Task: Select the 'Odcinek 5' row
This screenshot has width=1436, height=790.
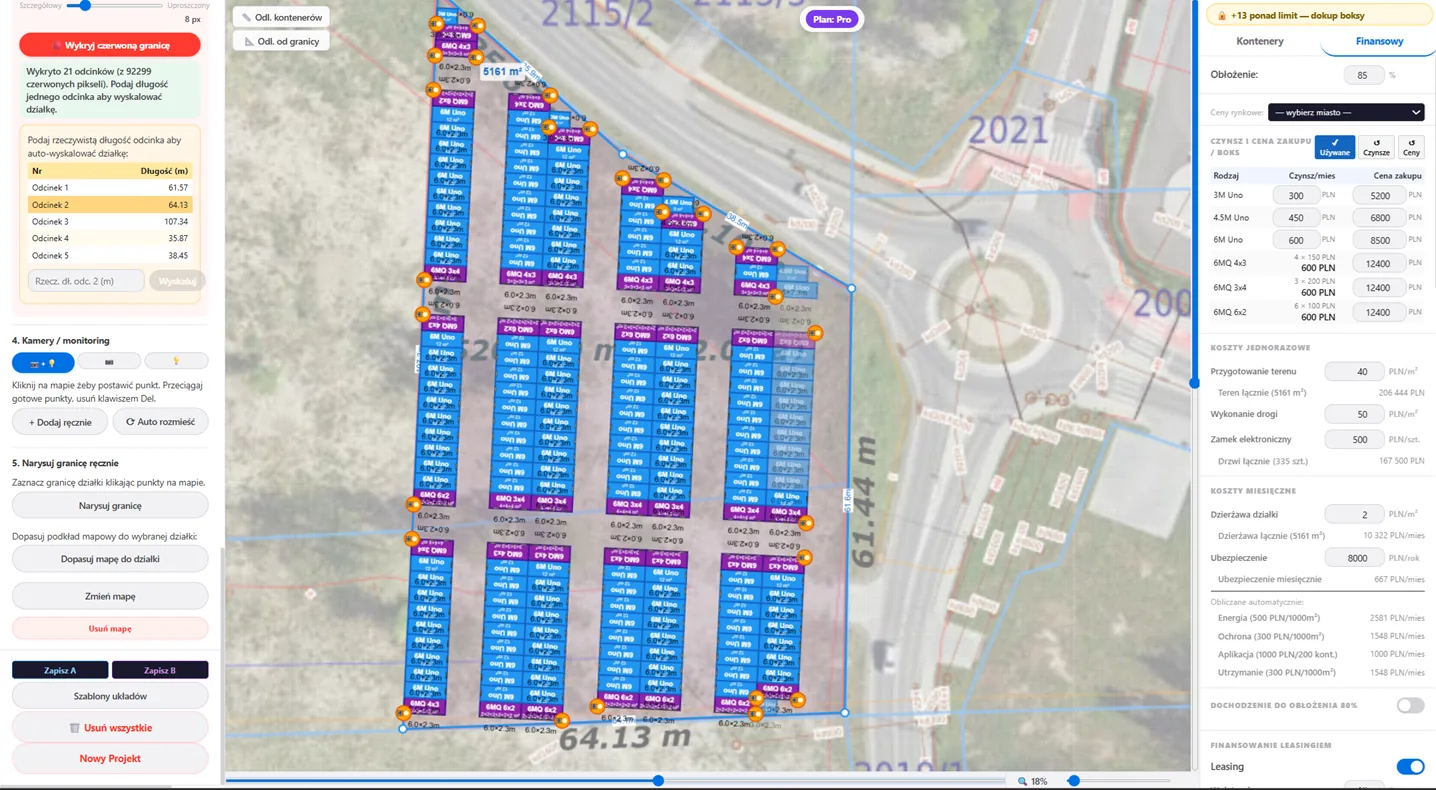Action: (110, 256)
